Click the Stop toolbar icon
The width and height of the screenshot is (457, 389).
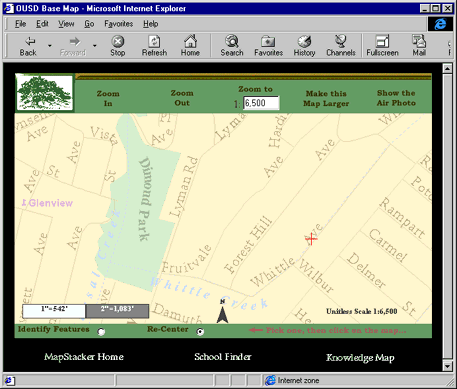[118, 41]
